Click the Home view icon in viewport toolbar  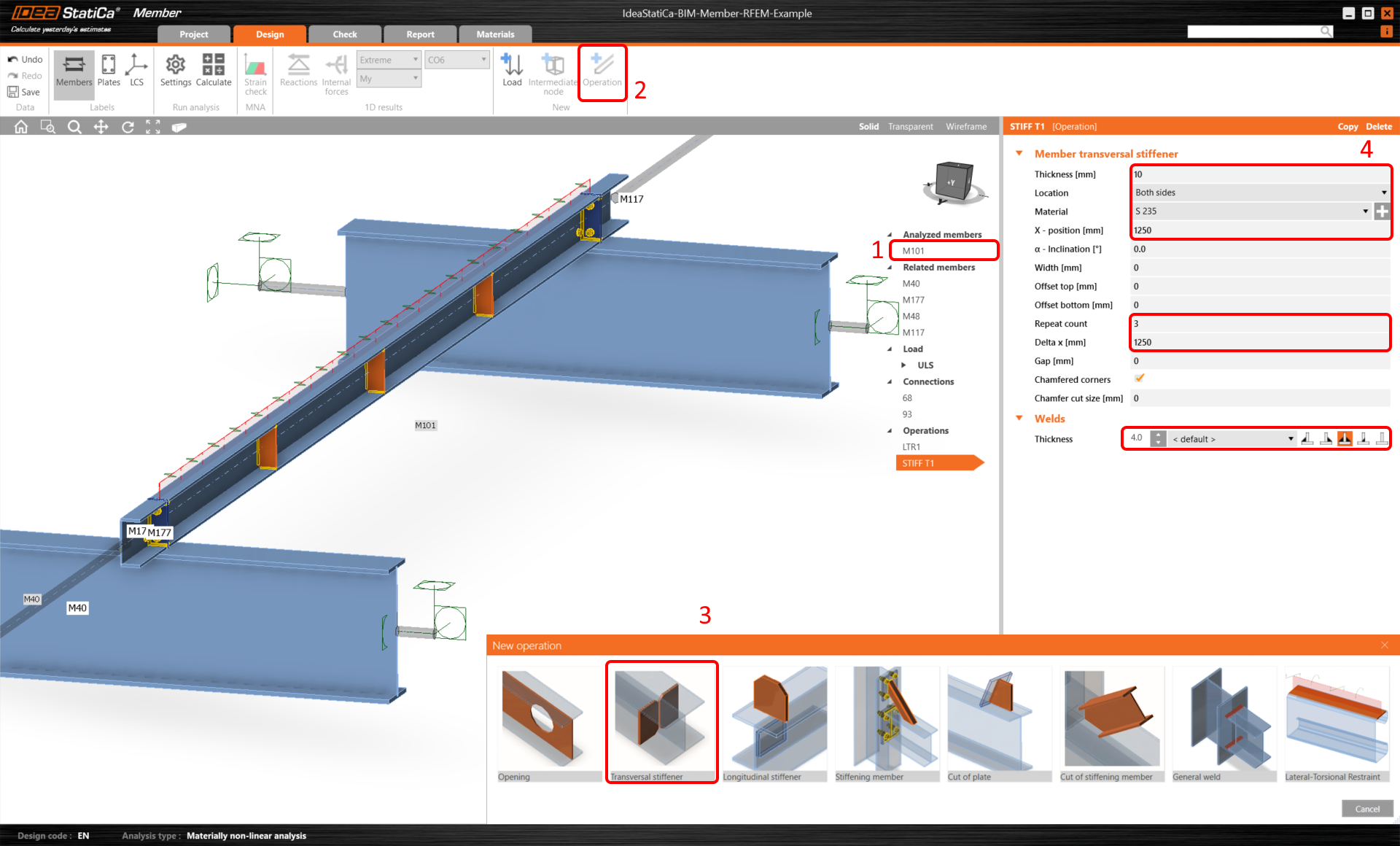point(21,127)
